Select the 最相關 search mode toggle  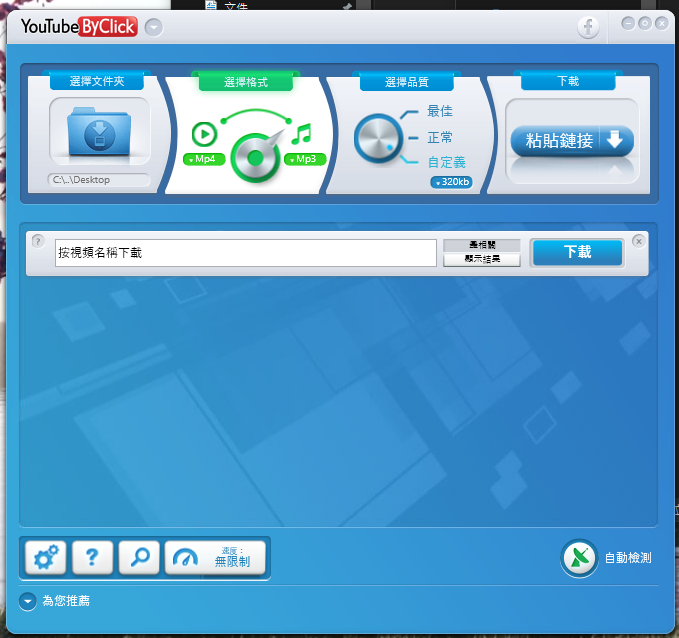point(482,245)
